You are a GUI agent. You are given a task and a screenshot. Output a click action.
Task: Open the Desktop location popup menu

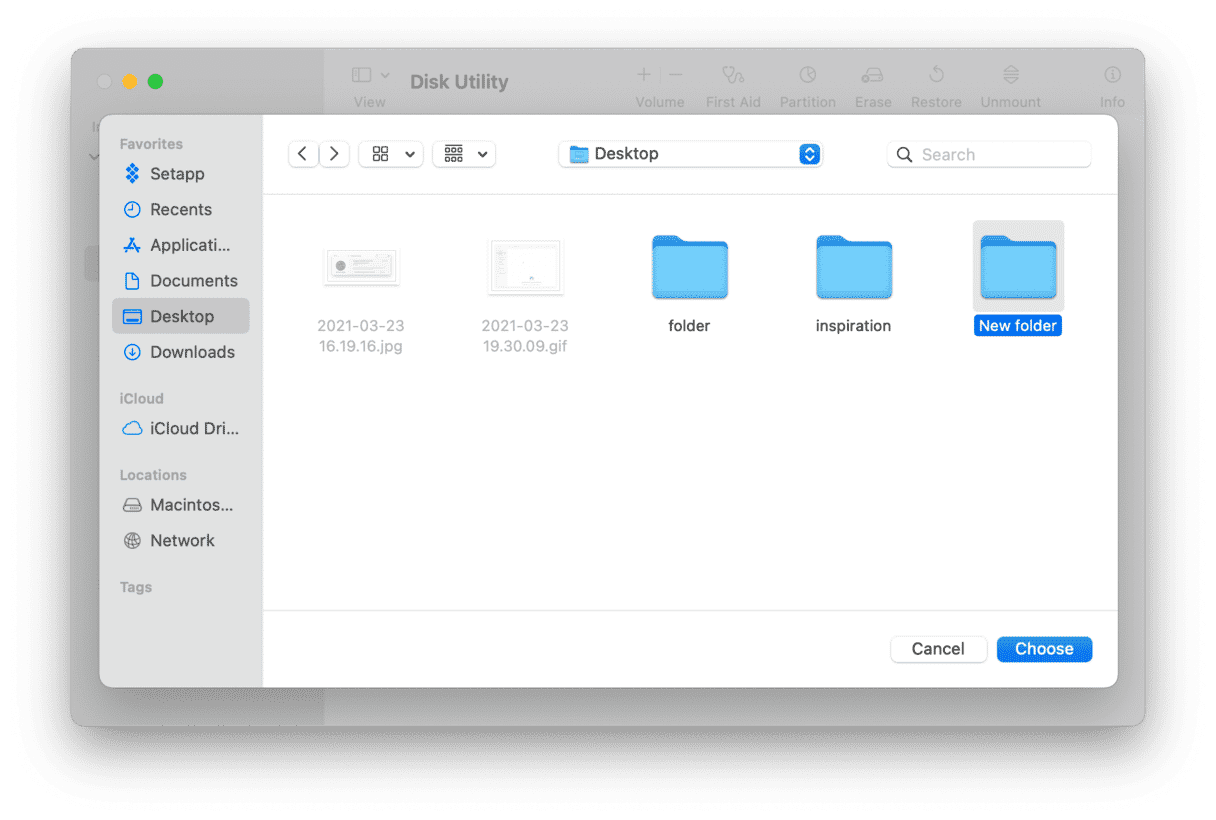[690, 154]
